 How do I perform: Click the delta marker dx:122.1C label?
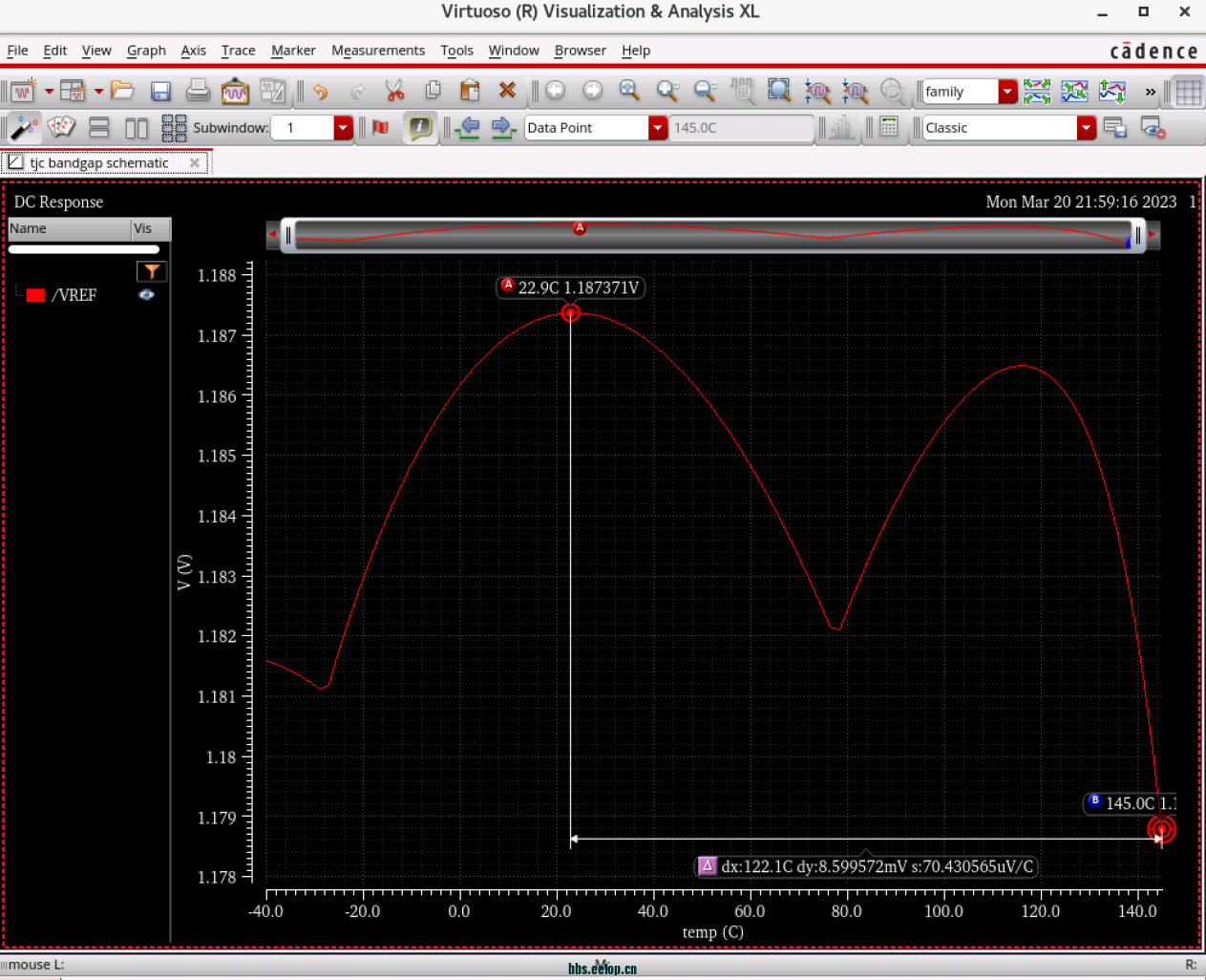(x=866, y=866)
